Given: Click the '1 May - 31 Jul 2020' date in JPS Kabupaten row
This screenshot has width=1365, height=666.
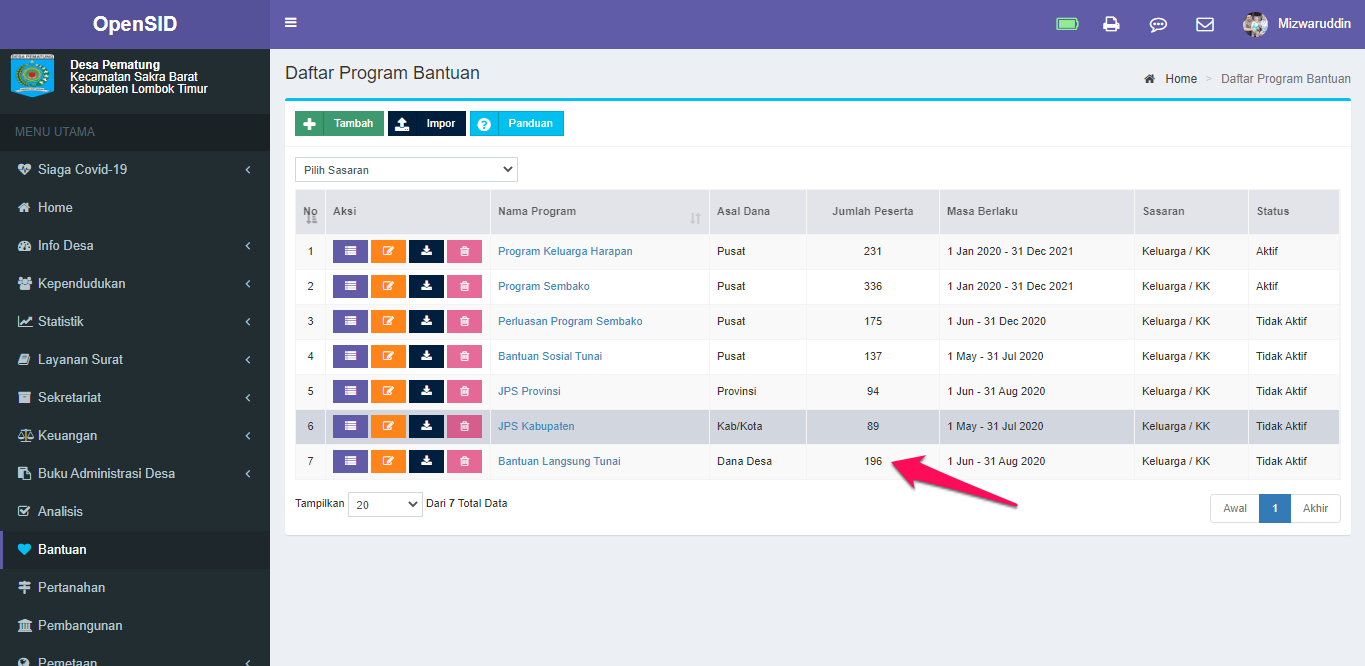Looking at the screenshot, I should coord(995,427).
